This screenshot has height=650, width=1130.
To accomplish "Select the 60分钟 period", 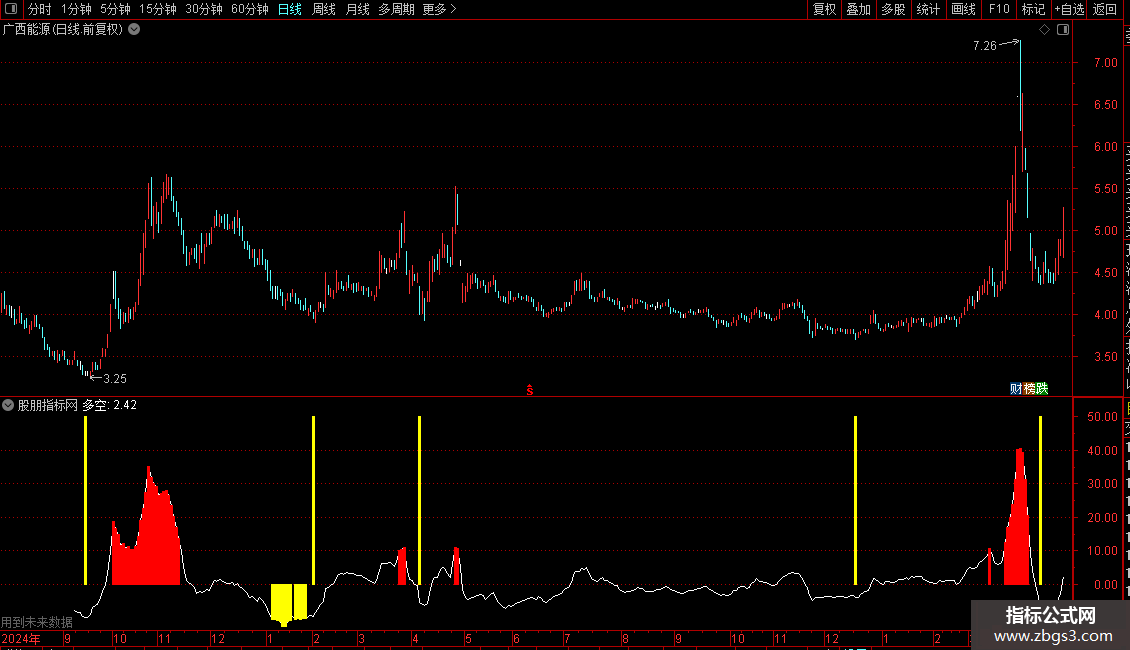I will coord(250,9).
